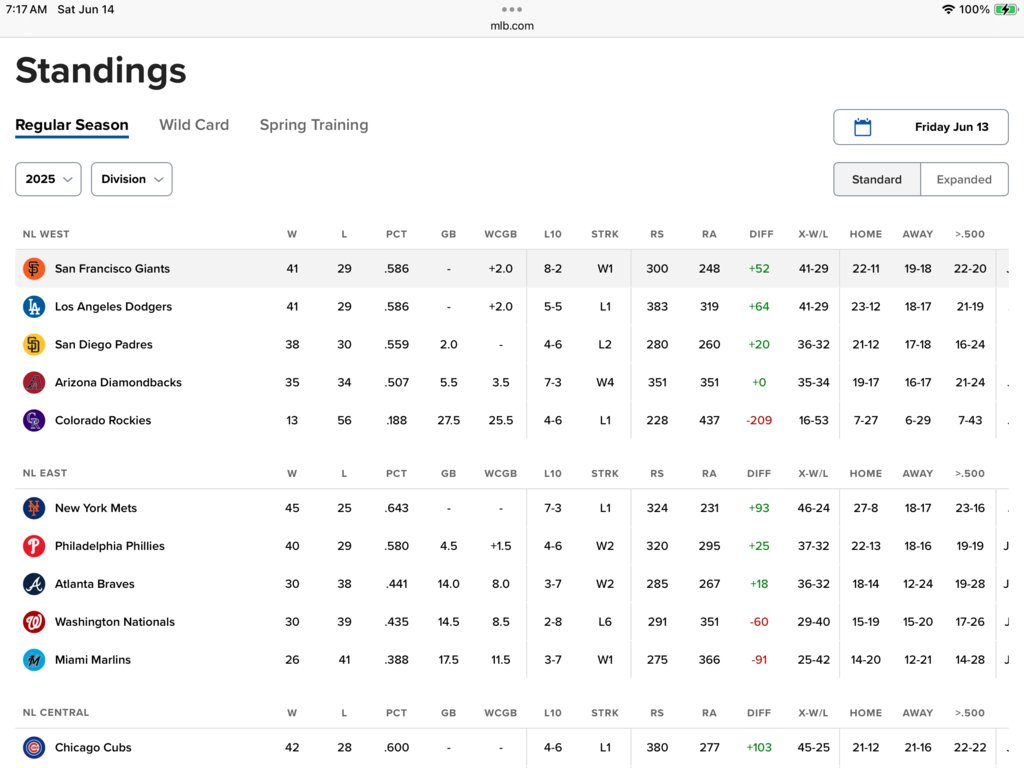Click the Los Angeles Dodgers logo

click(x=34, y=306)
